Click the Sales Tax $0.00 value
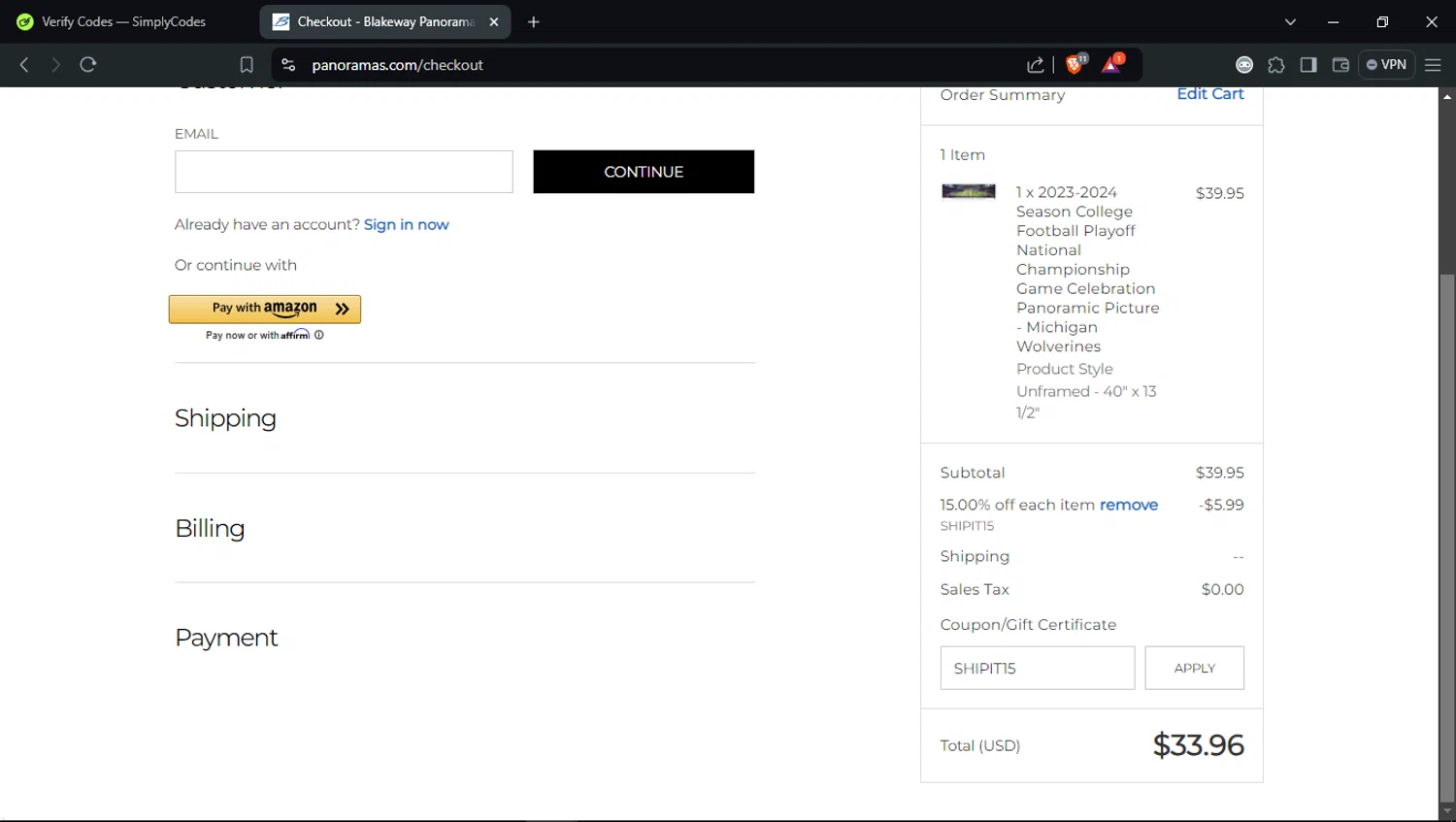Screen dimensions: 1456x822 point(1223,589)
